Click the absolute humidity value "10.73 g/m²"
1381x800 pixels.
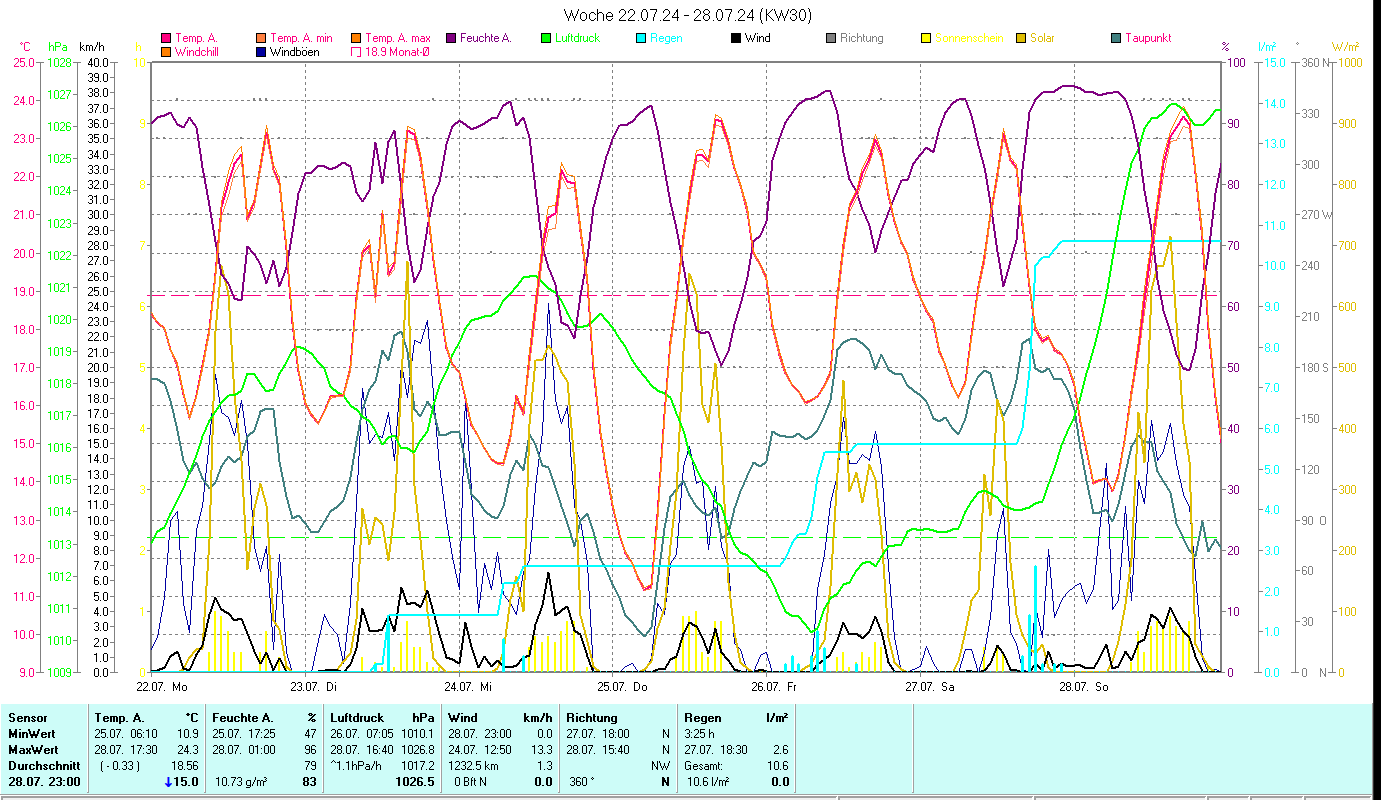pyautogui.click(x=241, y=782)
